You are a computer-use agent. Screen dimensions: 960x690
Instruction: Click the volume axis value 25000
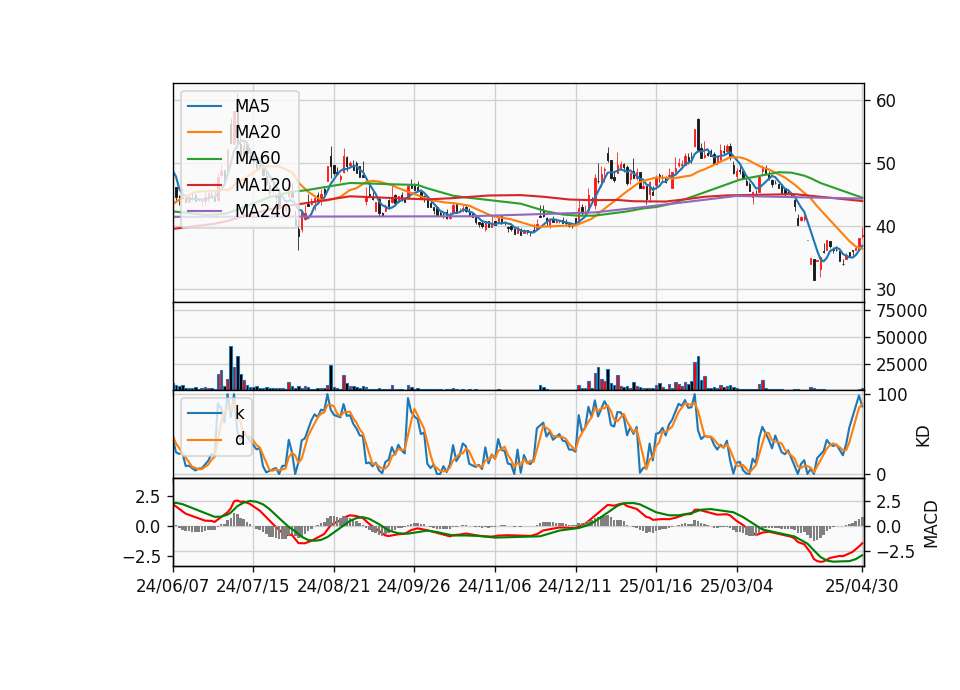tap(901, 365)
